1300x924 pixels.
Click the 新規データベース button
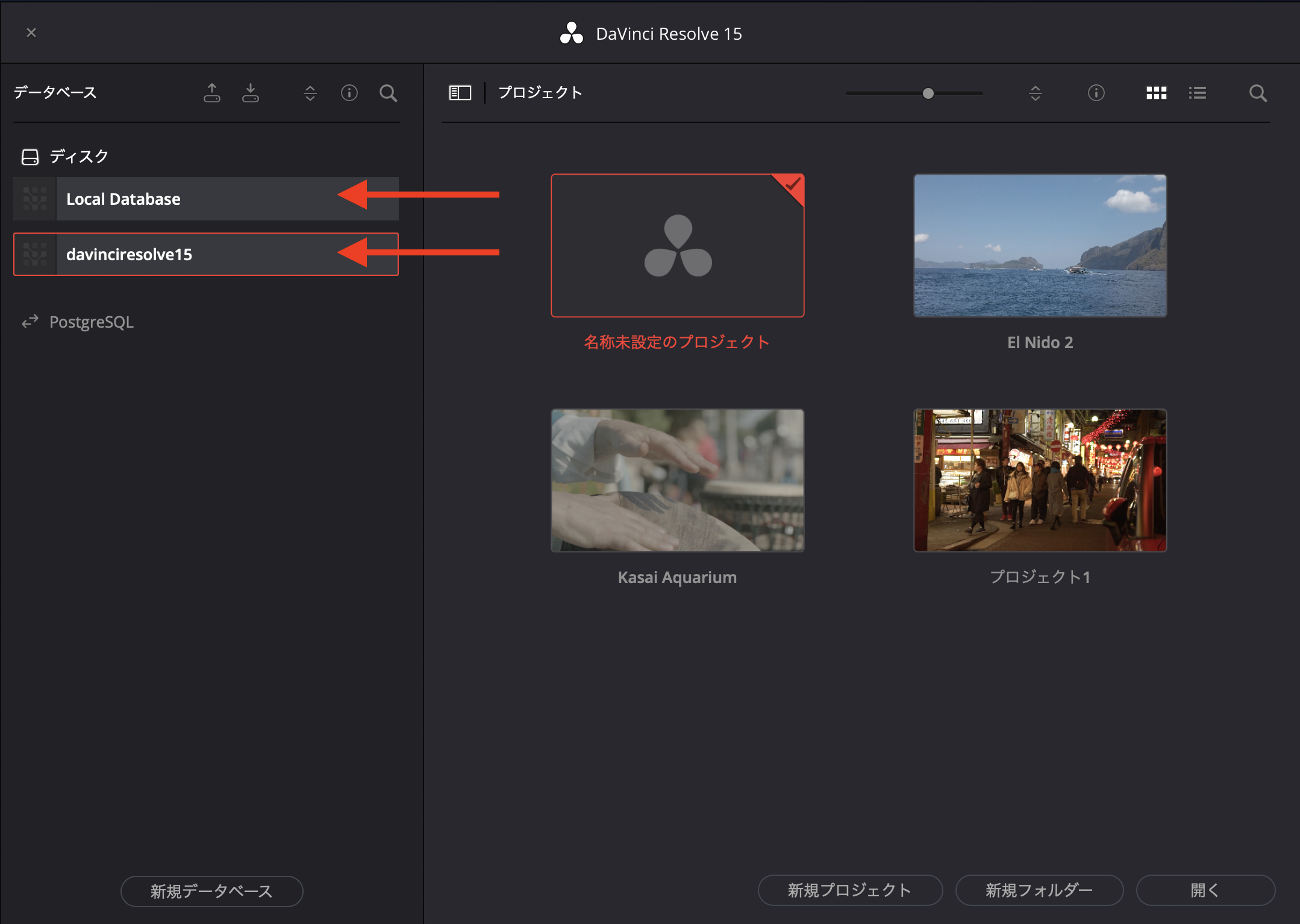coord(211,891)
